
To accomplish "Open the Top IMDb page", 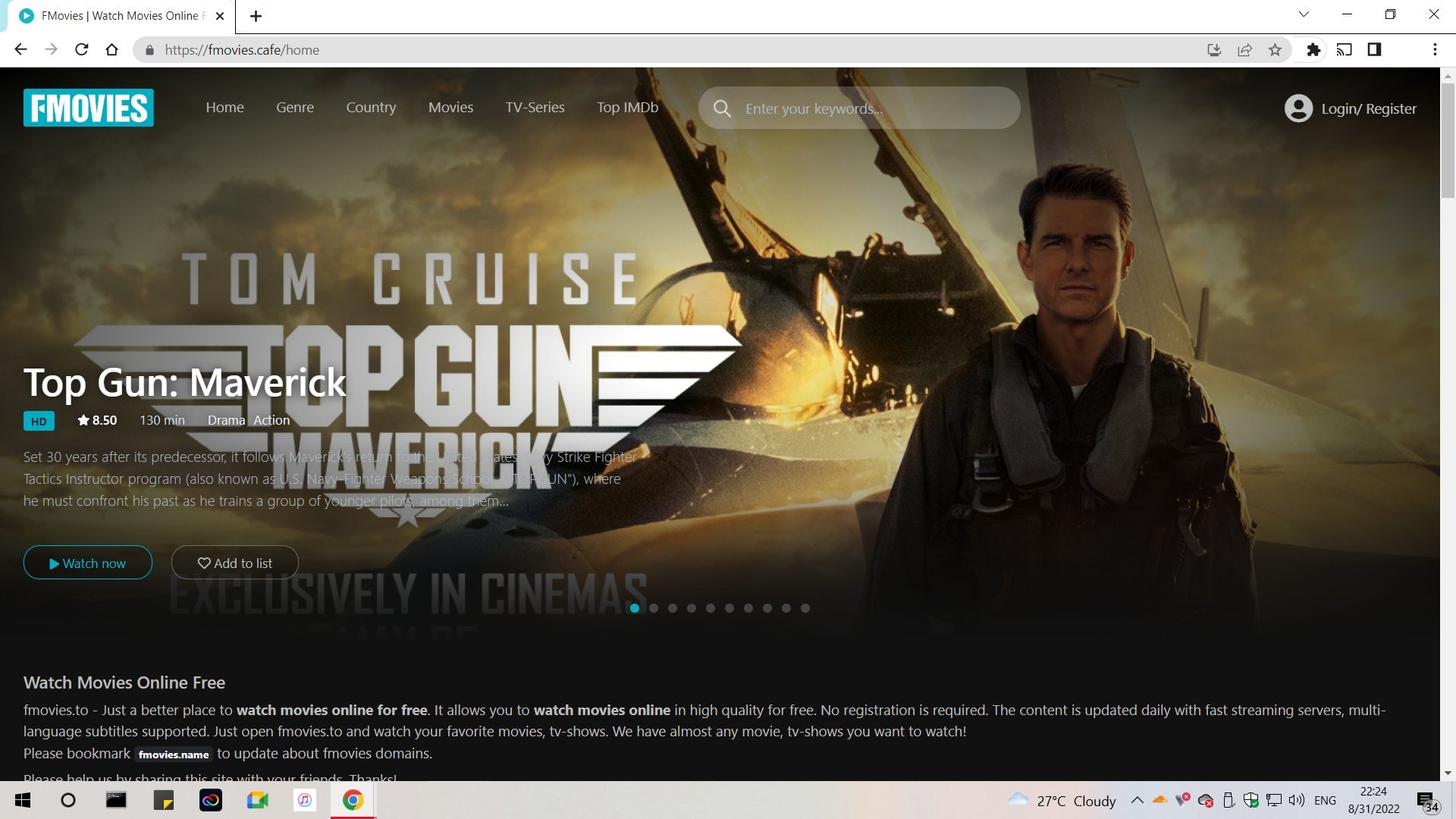I will pos(627,108).
